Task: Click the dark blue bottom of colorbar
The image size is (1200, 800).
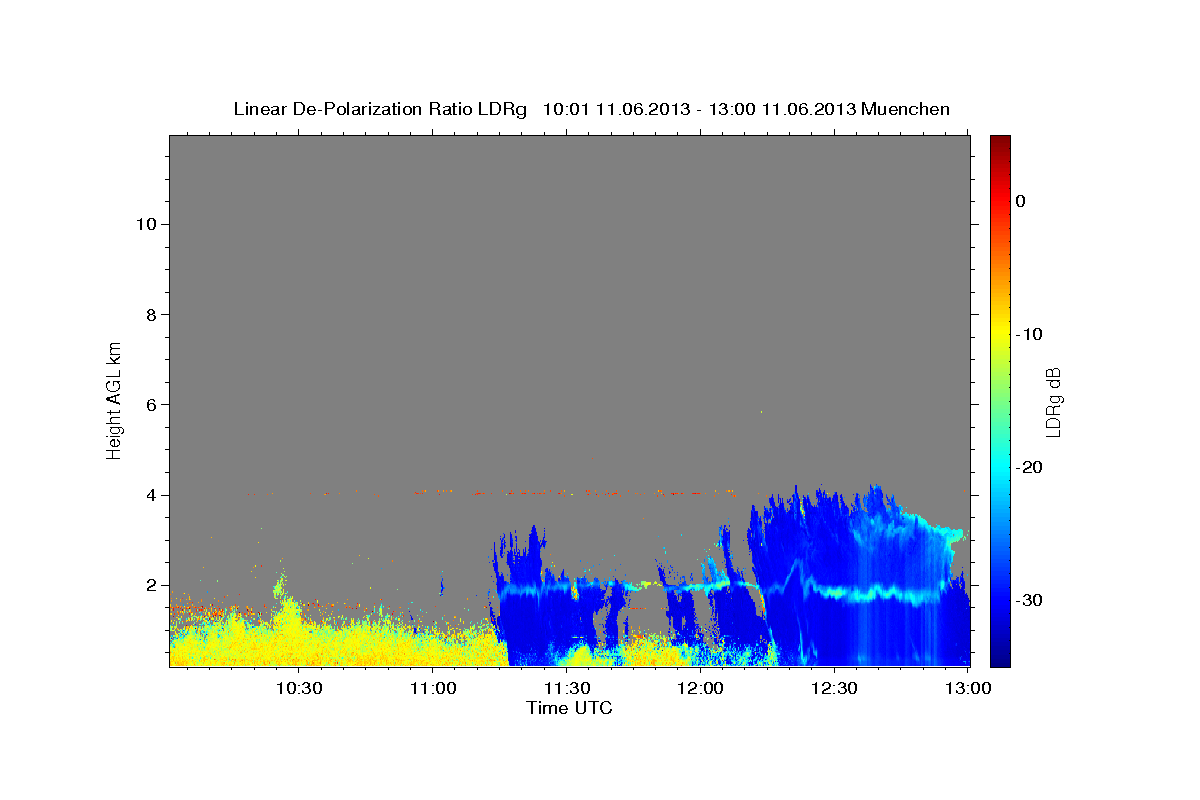Action: coord(1000,655)
